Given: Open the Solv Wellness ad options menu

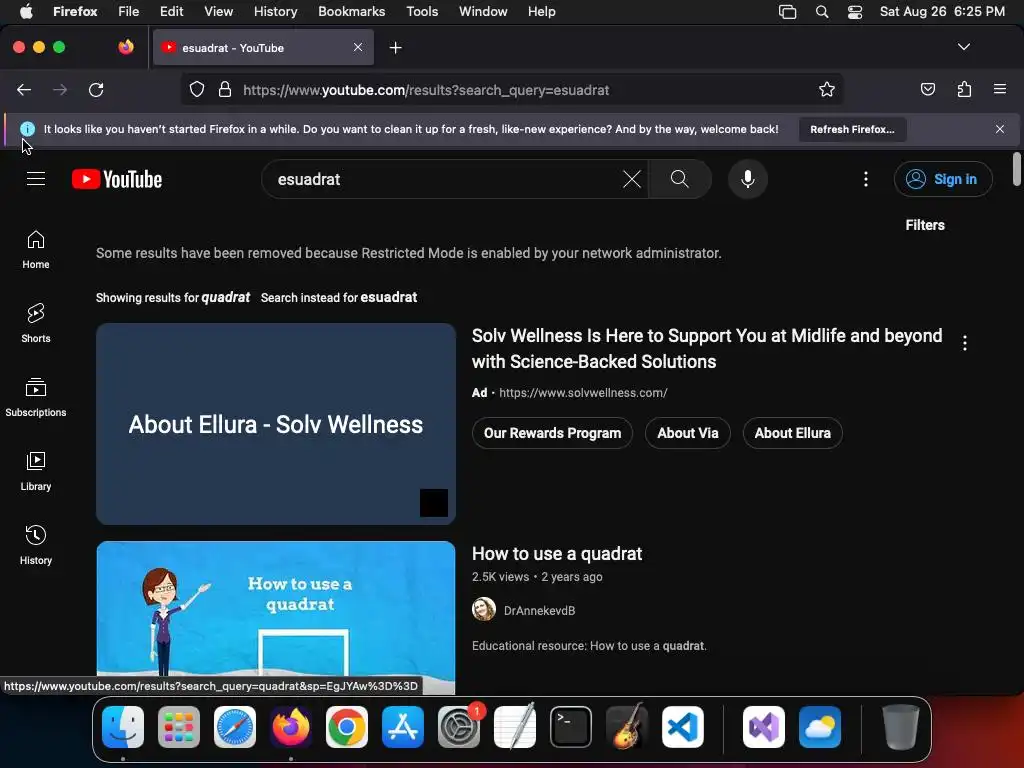Looking at the screenshot, I should pos(965,343).
